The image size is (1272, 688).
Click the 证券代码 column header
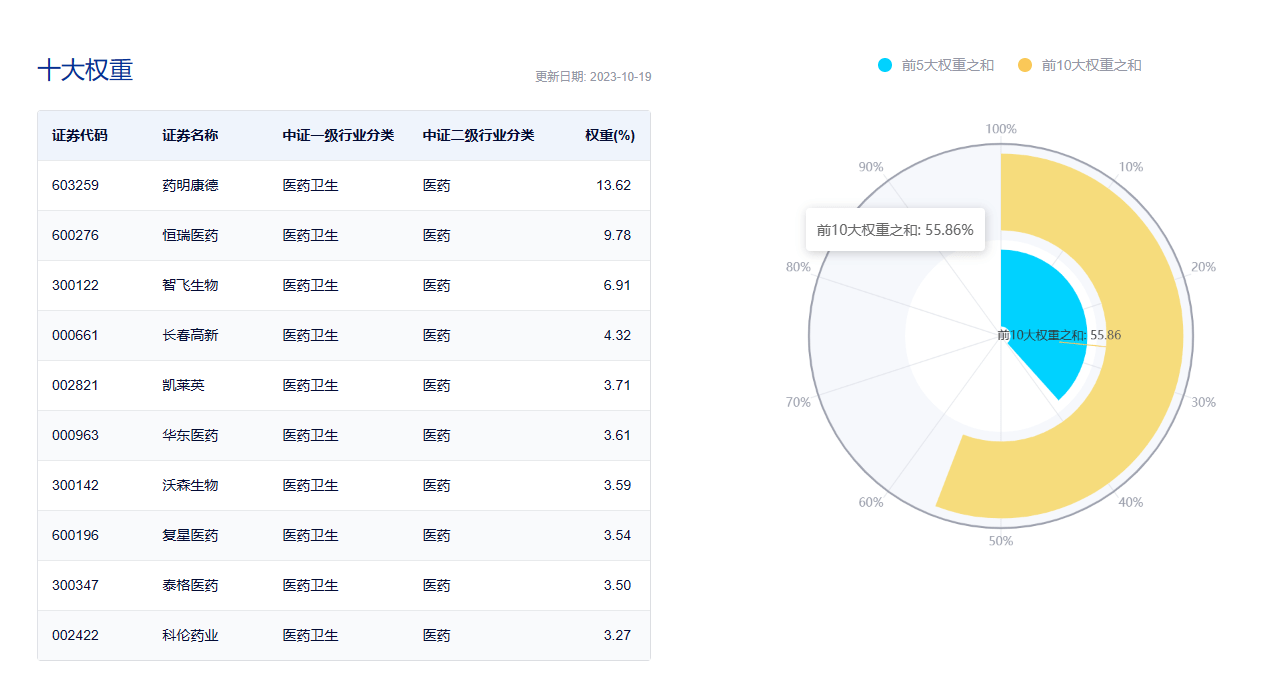(80, 136)
